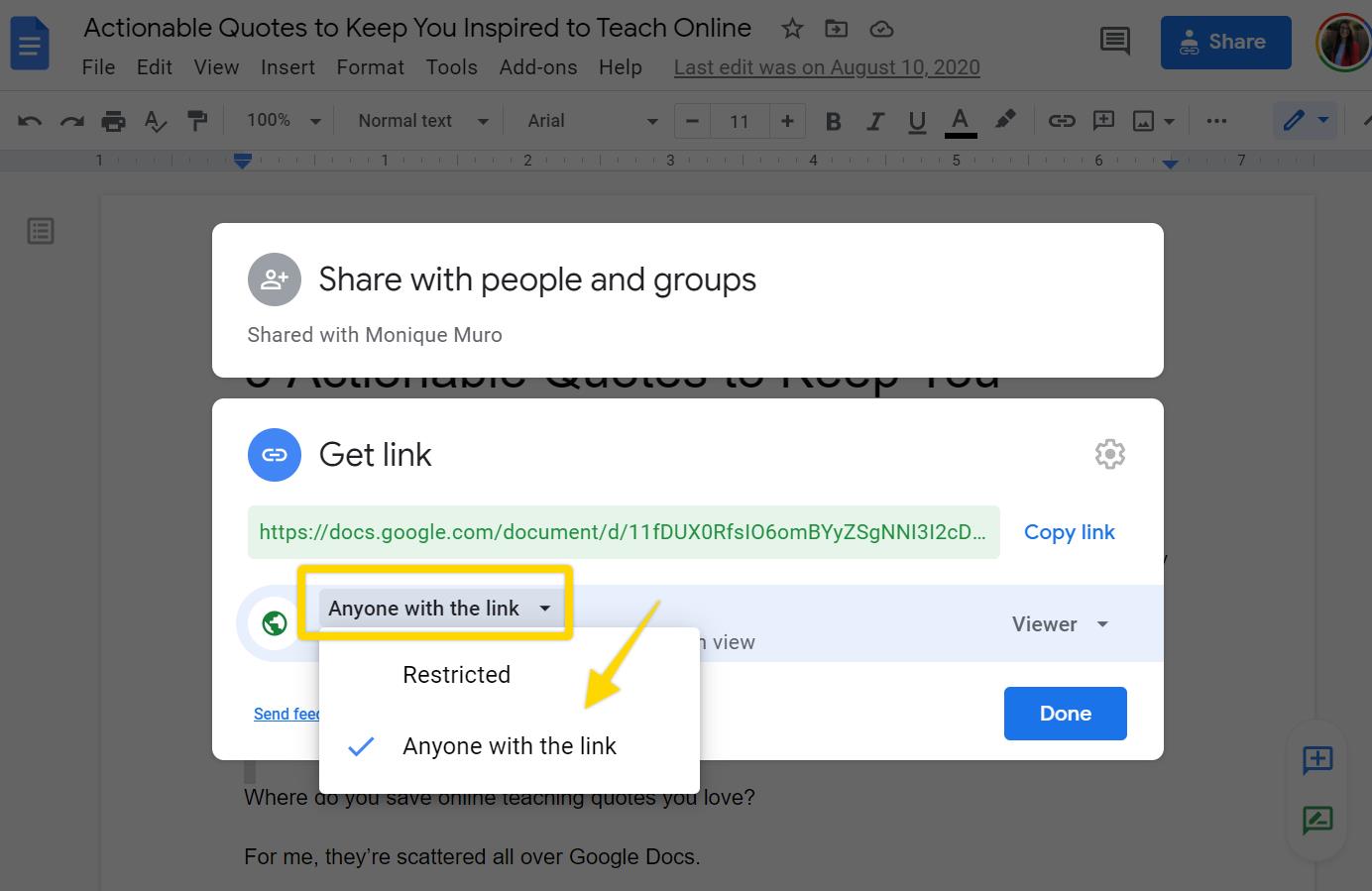Open comment history icon

[1115, 42]
